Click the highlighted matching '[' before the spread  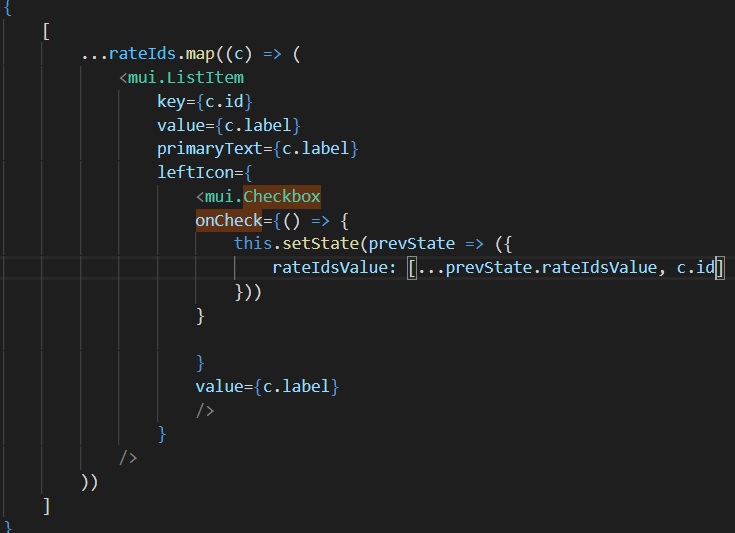(412, 268)
